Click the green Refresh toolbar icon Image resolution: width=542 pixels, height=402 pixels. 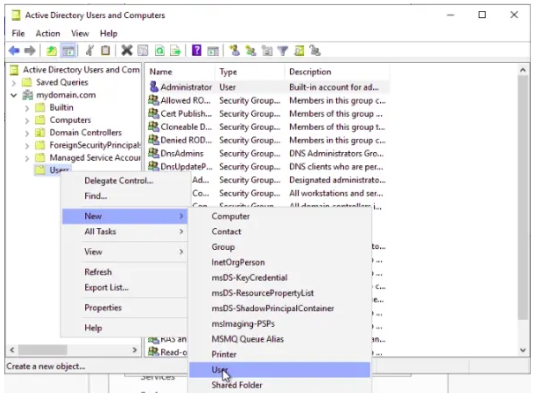click(x=160, y=50)
